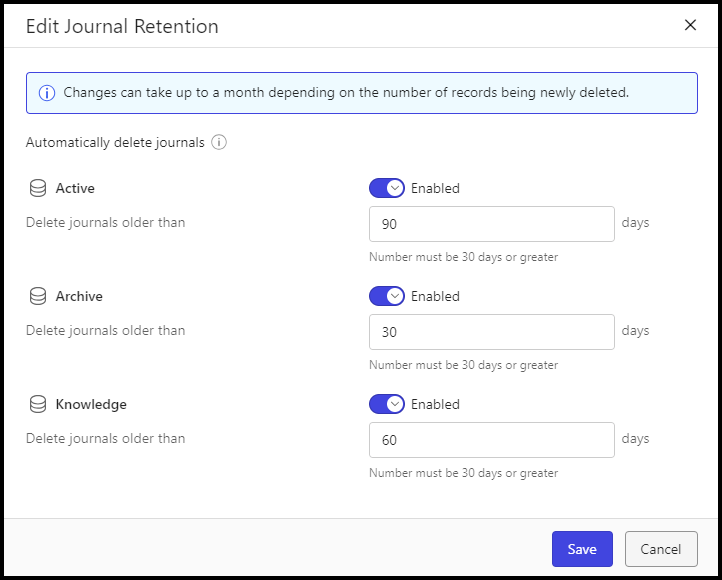Click the database icon next to Active
The height and width of the screenshot is (580, 722).
(38, 188)
